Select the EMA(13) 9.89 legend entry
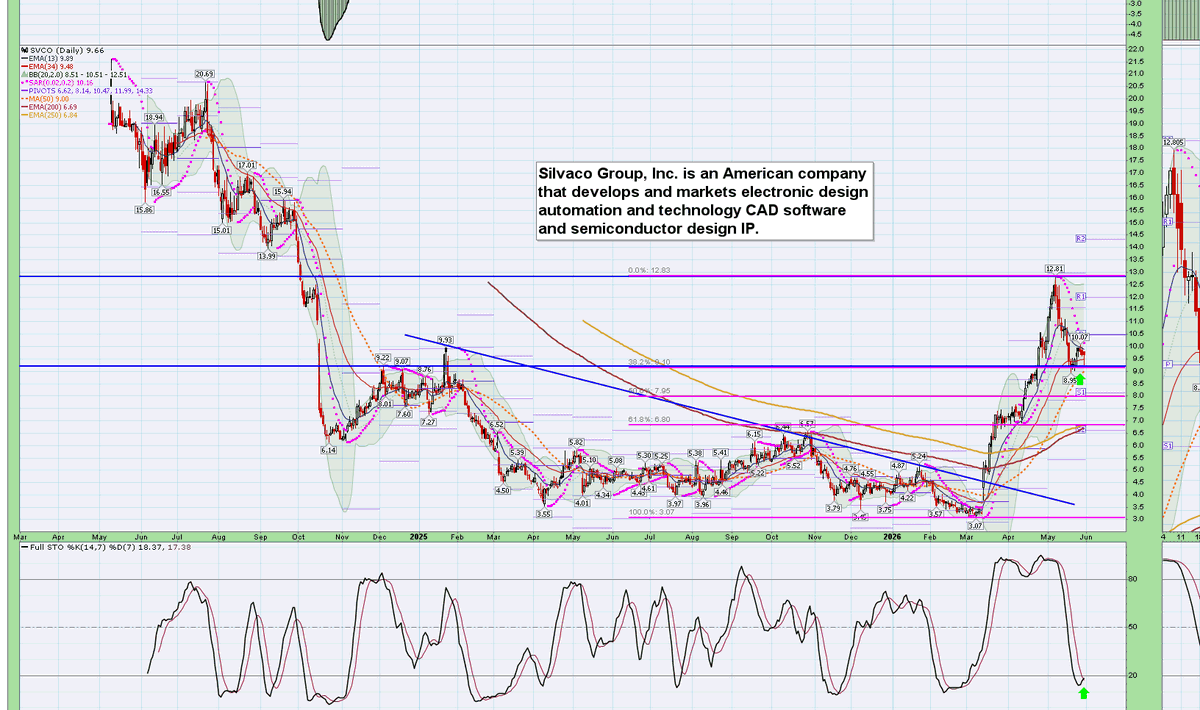1200x710 pixels. 48,58
